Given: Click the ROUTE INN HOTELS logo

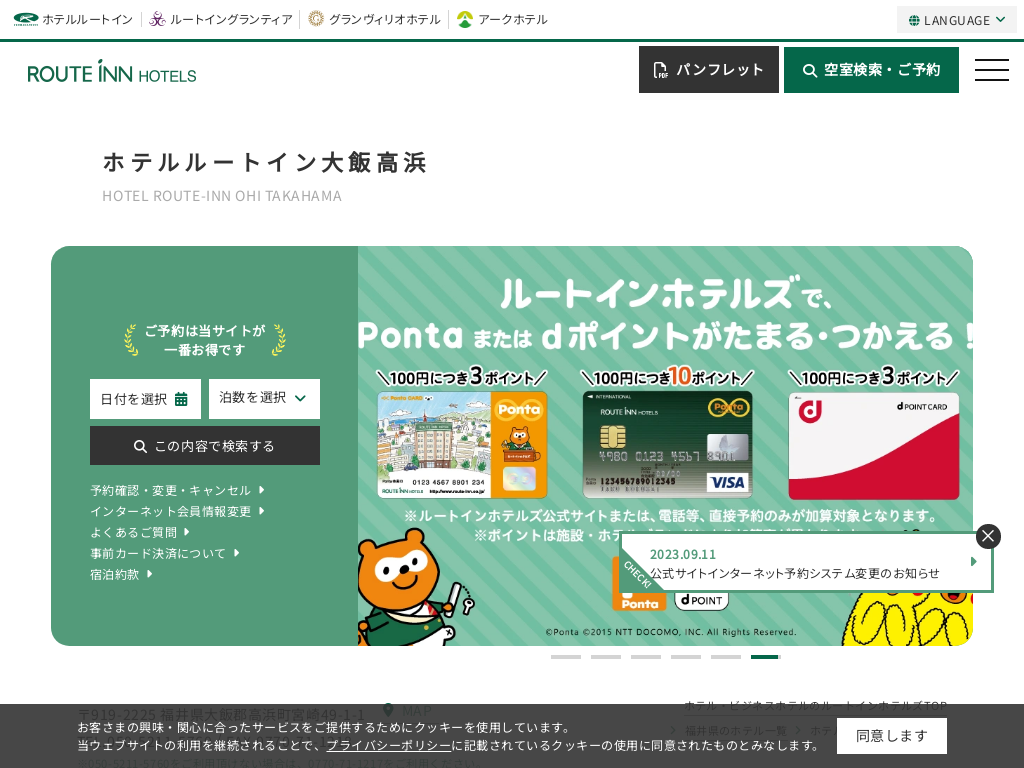Looking at the screenshot, I should [112, 72].
